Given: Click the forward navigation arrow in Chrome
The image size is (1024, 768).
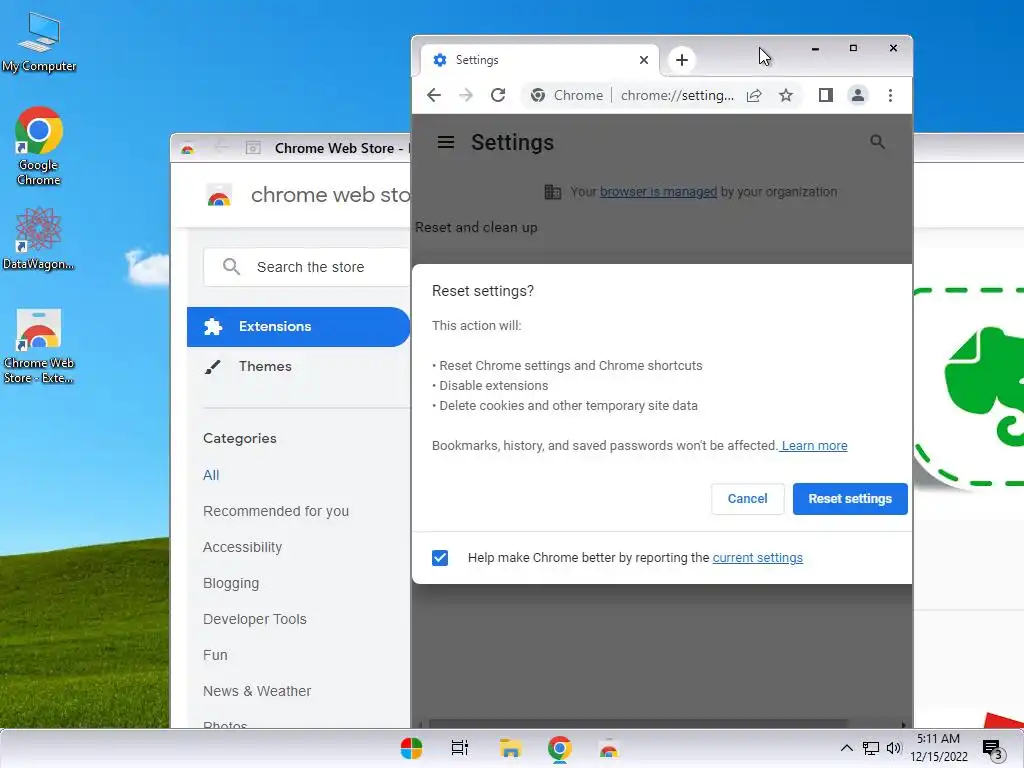Looking at the screenshot, I should [466, 95].
